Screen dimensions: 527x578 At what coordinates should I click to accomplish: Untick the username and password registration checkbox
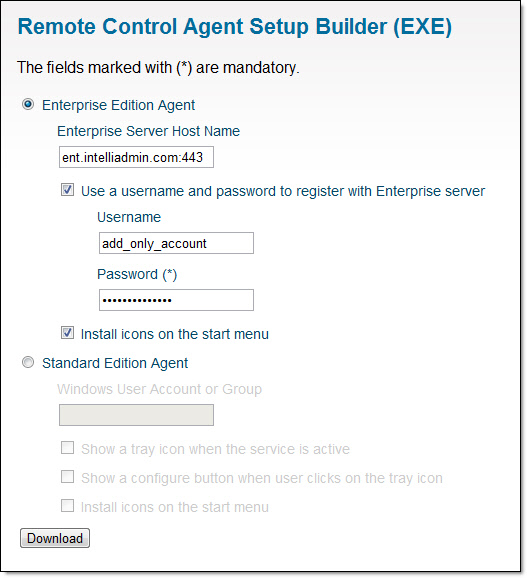click(x=67, y=190)
